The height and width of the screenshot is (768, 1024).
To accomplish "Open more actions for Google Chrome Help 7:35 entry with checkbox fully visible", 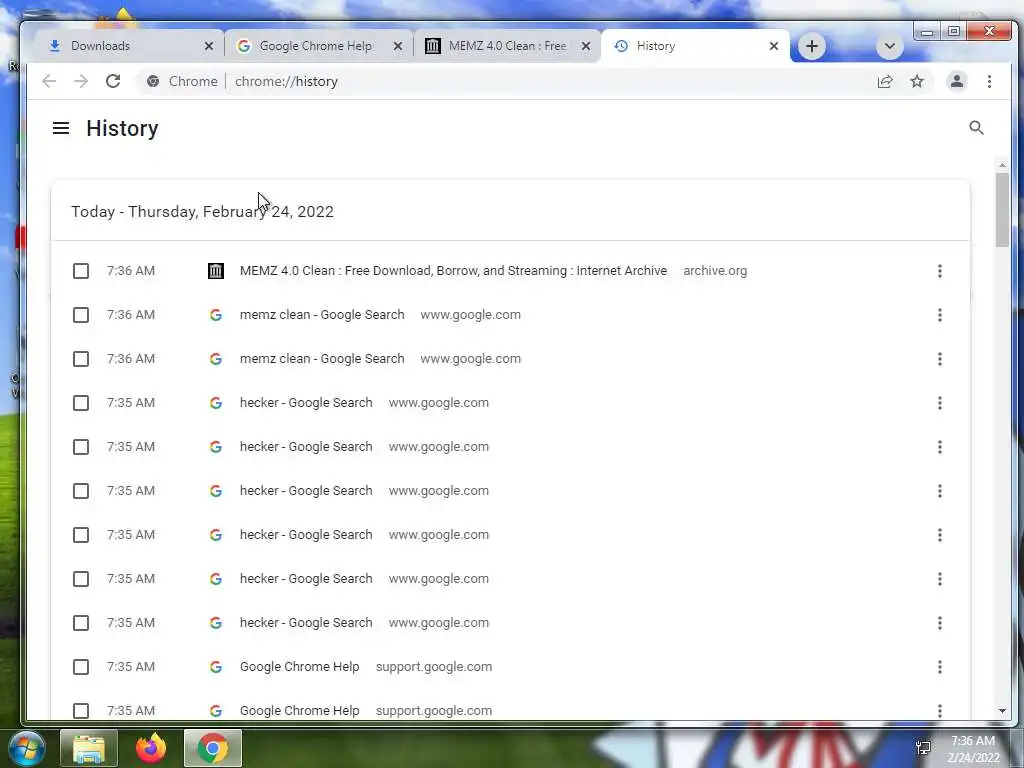I will click(x=940, y=667).
